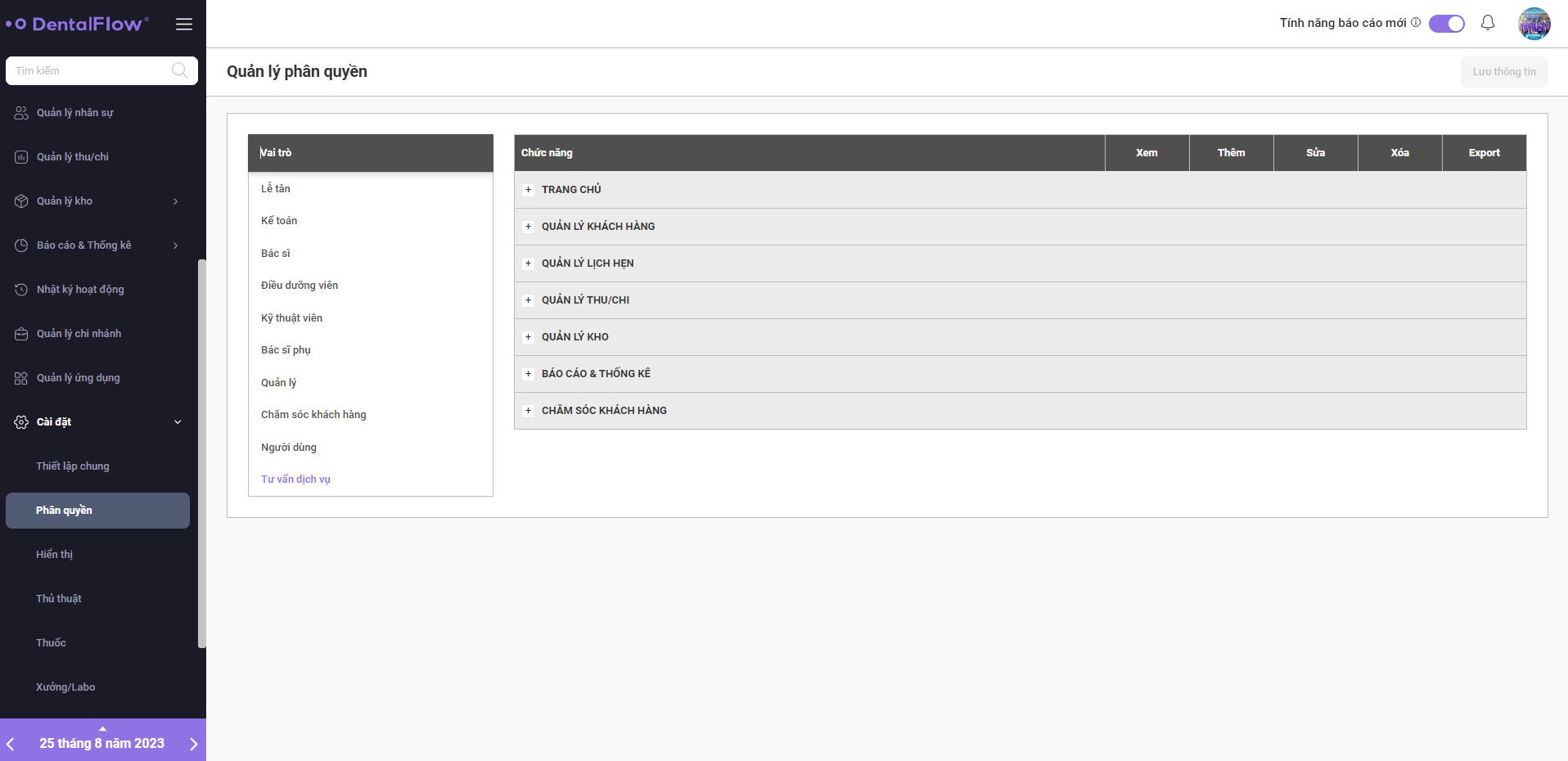Toggle the Tính năng báo cáo mới switch

click(1446, 24)
